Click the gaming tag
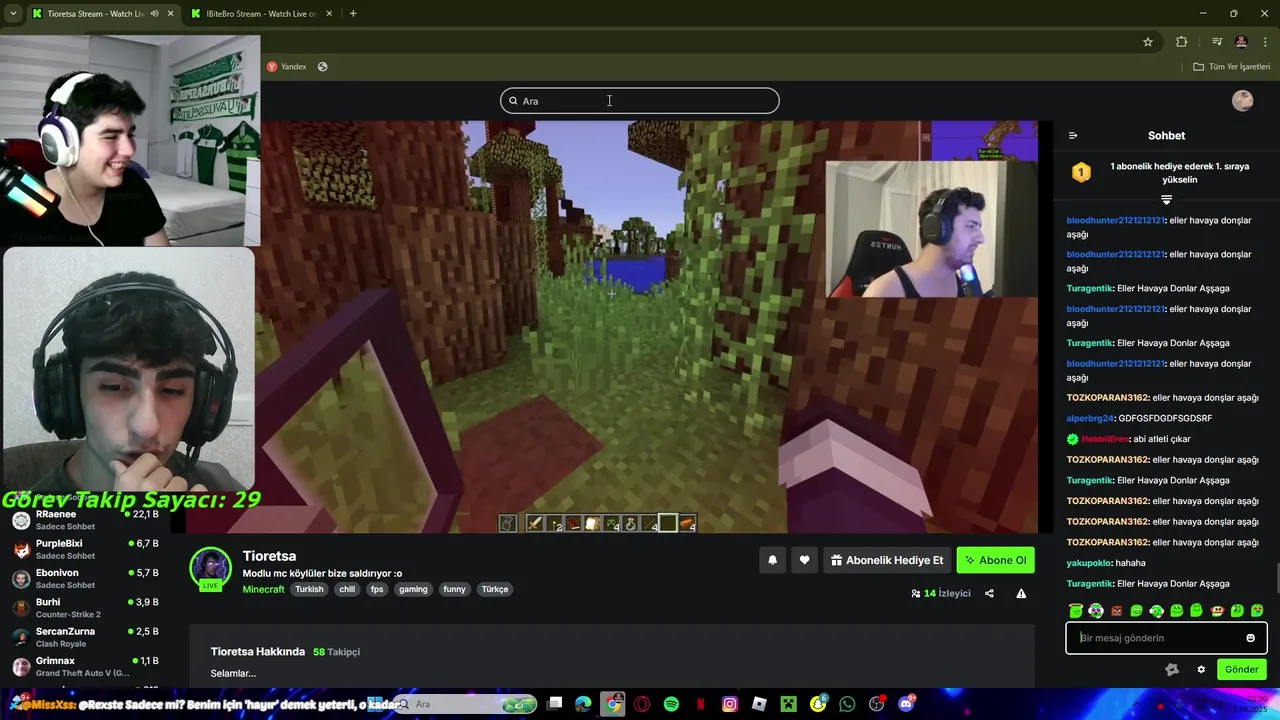Image resolution: width=1280 pixels, height=720 pixels. 413,589
